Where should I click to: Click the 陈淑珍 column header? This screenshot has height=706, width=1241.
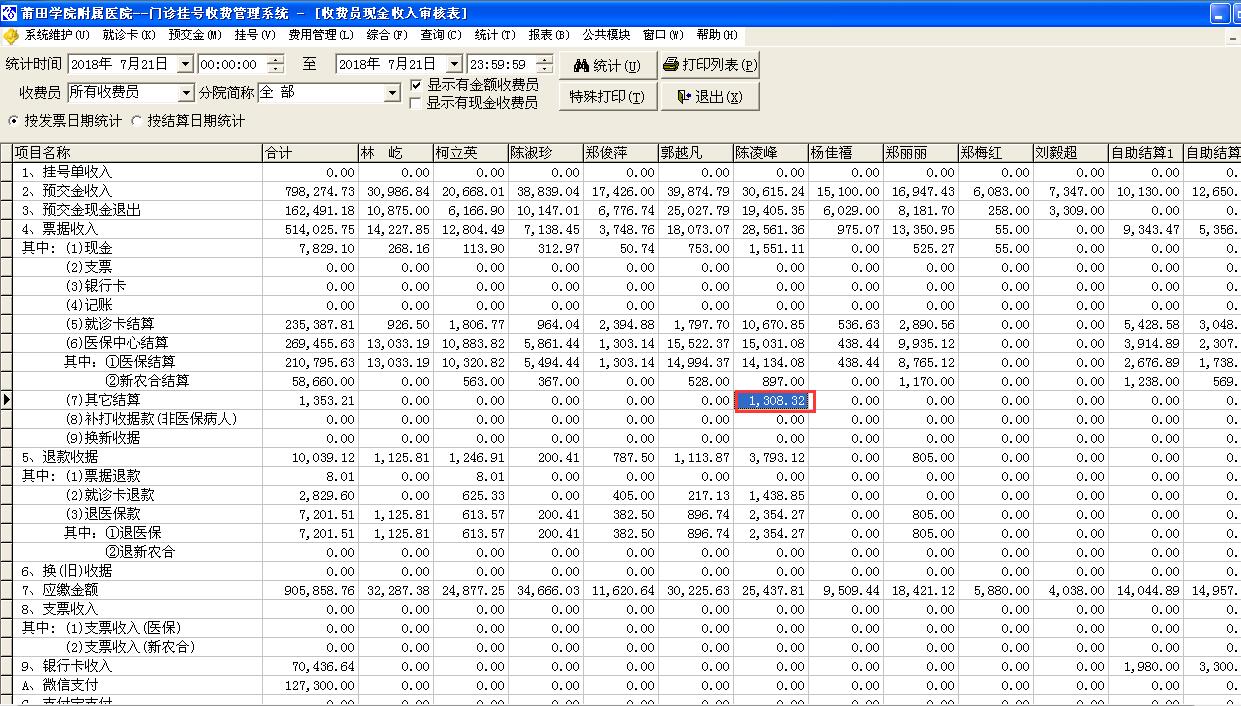click(545, 153)
